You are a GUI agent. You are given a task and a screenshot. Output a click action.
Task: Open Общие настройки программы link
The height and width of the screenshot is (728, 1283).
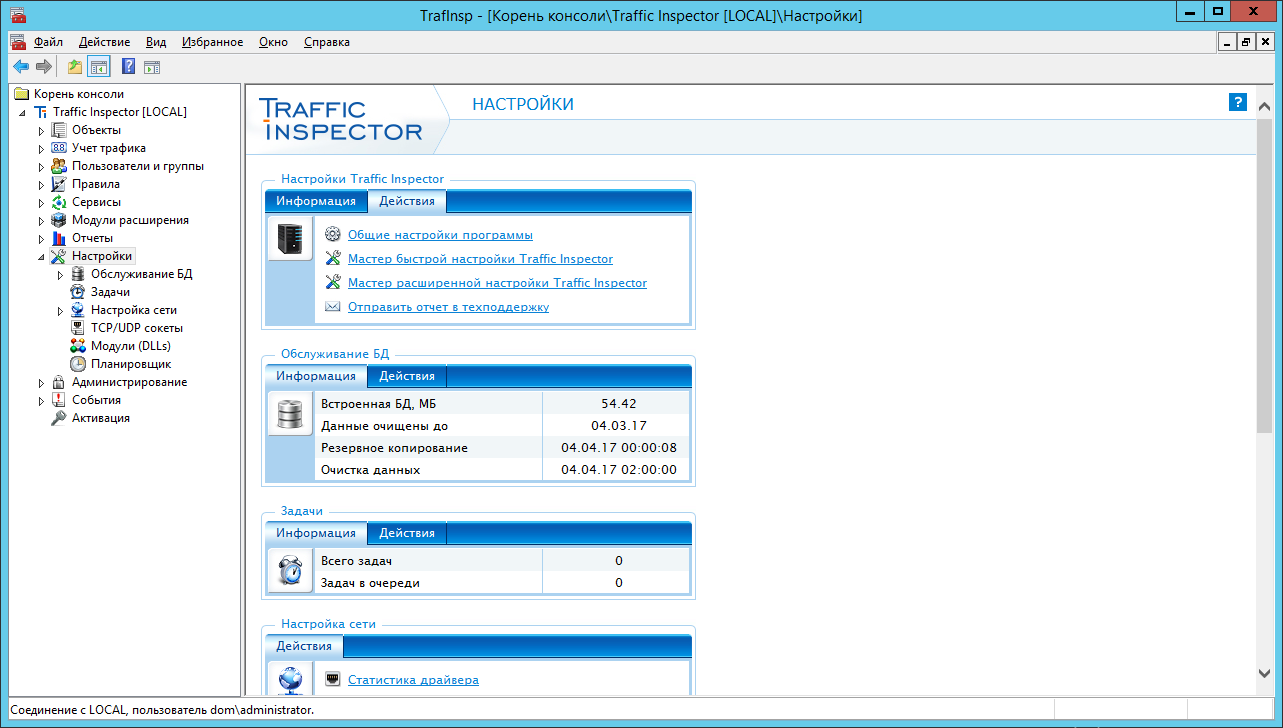coord(440,235)
